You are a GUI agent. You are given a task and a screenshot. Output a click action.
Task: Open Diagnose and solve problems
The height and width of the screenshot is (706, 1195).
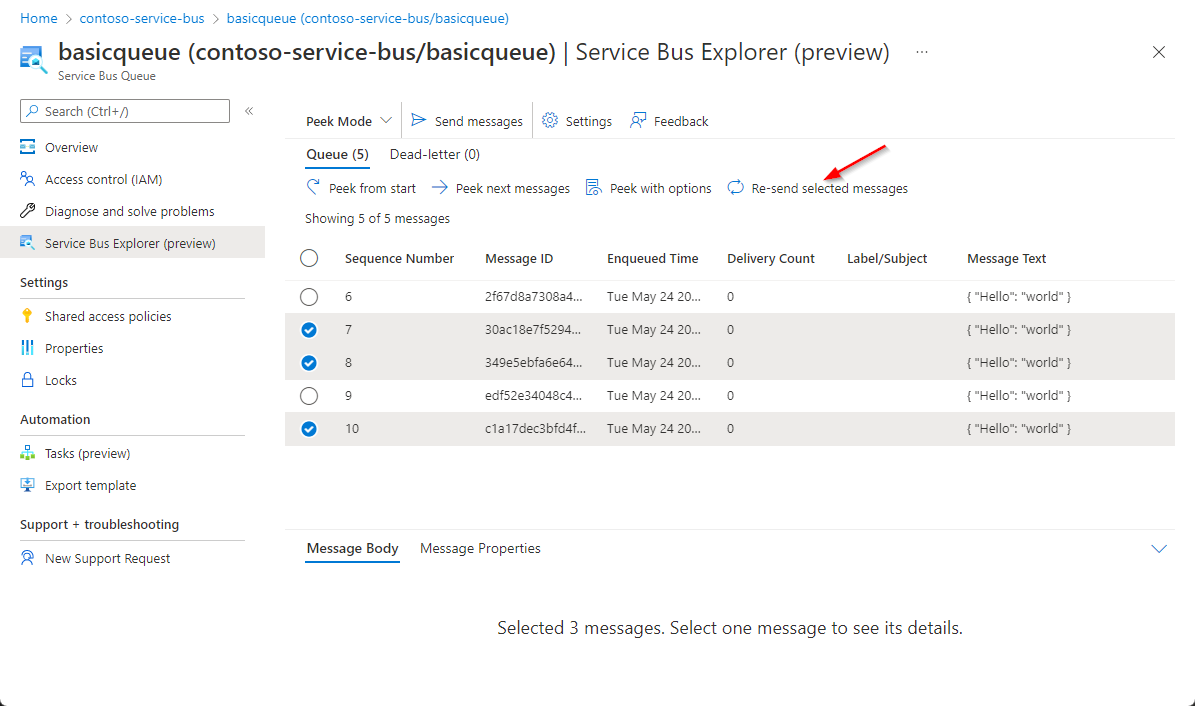[x=129, y=211]
